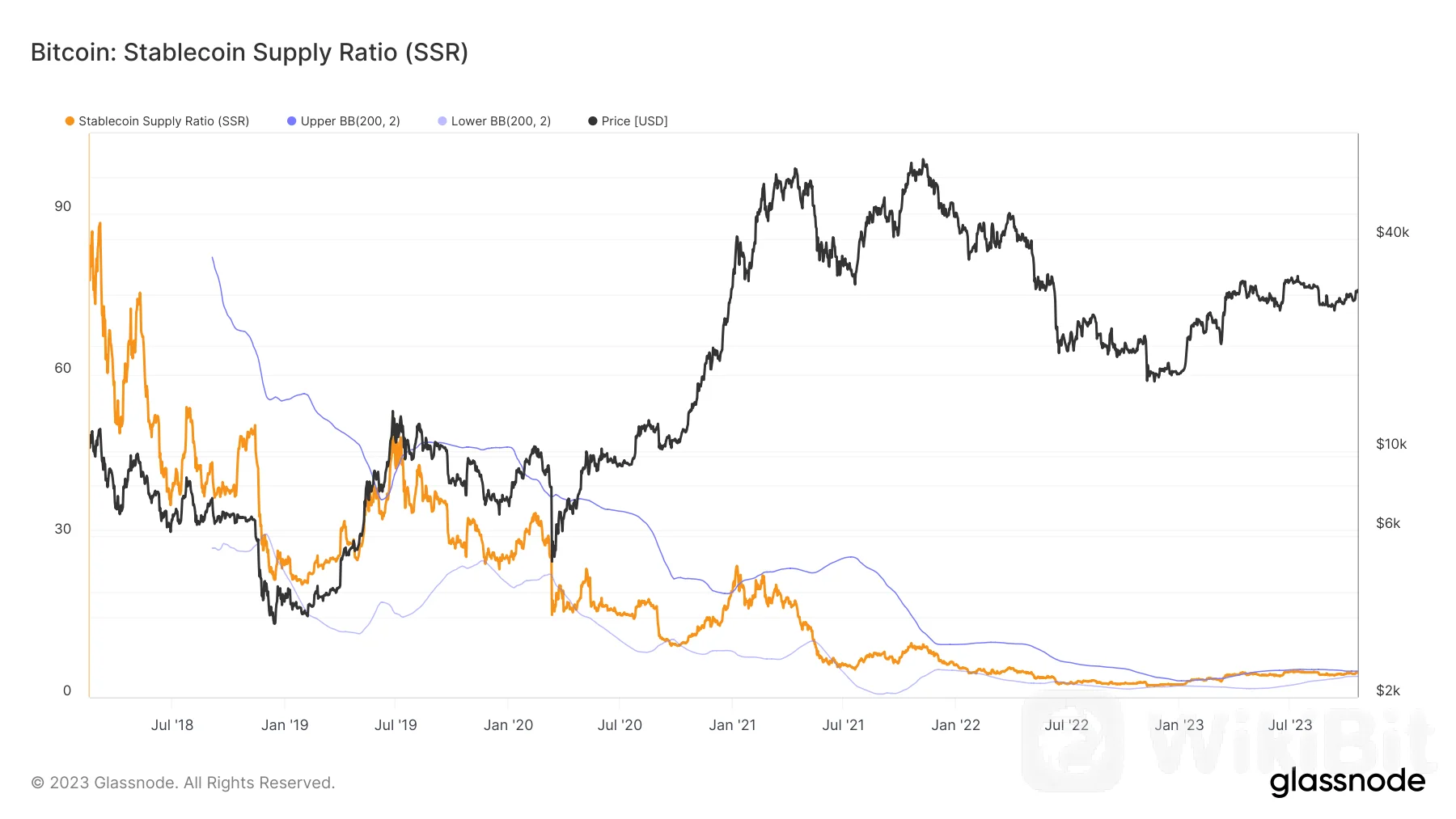
Task: Click the Jan '23 x-axis label
Action: pyautogui.click(x=1179, y=725)
